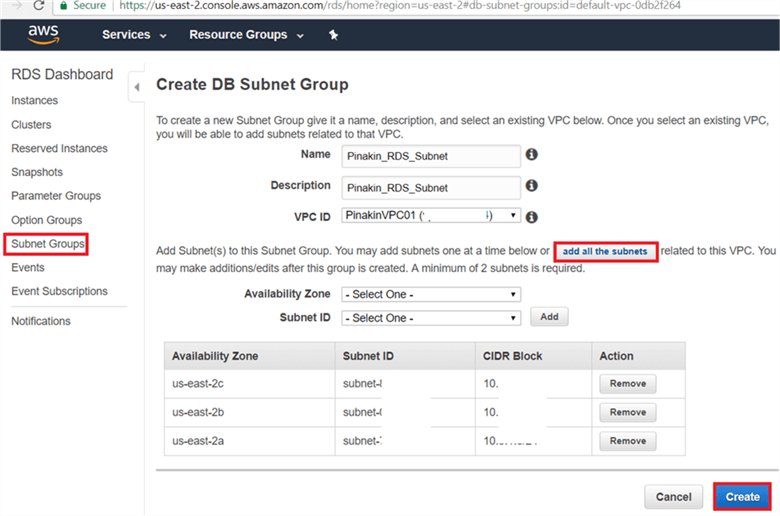Remove the us-east-2b subnet row
Screen dimensions: 780x516
[x=628, y=413]
